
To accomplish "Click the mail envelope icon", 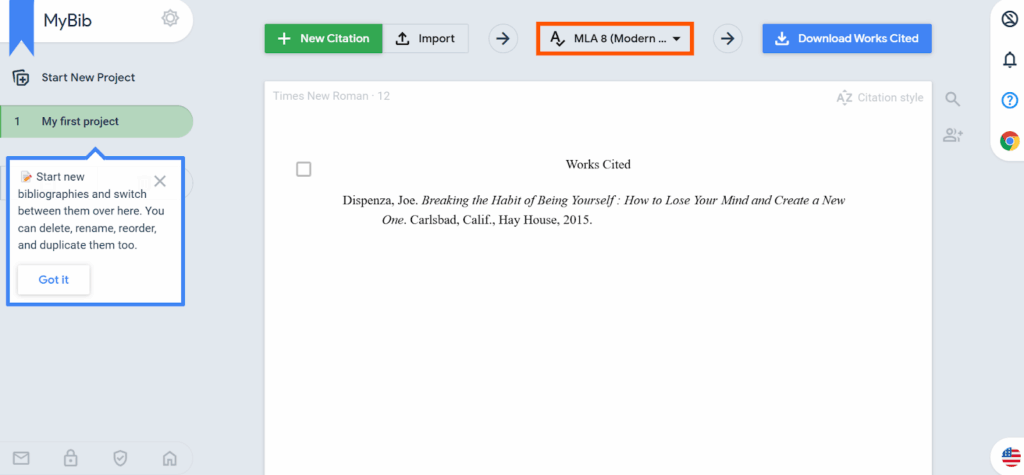I will 22,459.
